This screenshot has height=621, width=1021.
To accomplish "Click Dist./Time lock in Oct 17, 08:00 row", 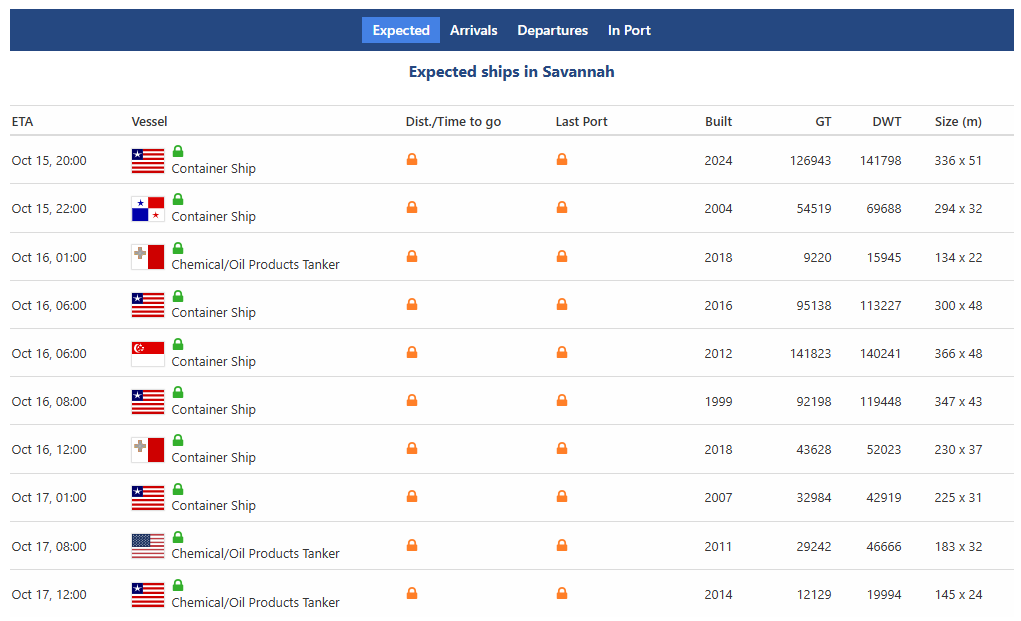I will click(412, 545).
